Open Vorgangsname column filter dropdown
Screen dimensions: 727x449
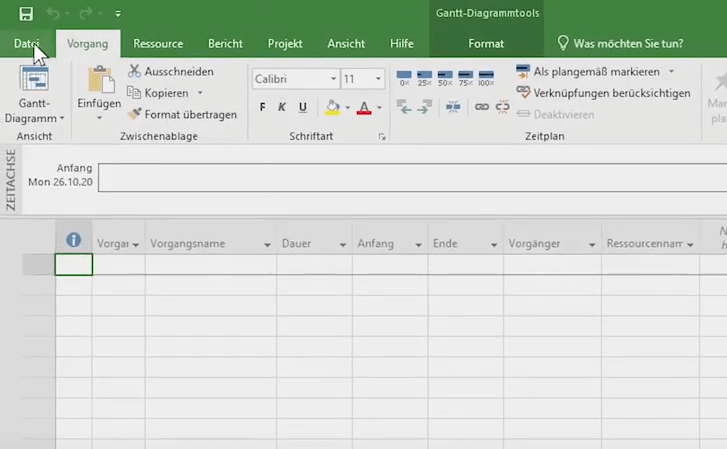point(267,245)
